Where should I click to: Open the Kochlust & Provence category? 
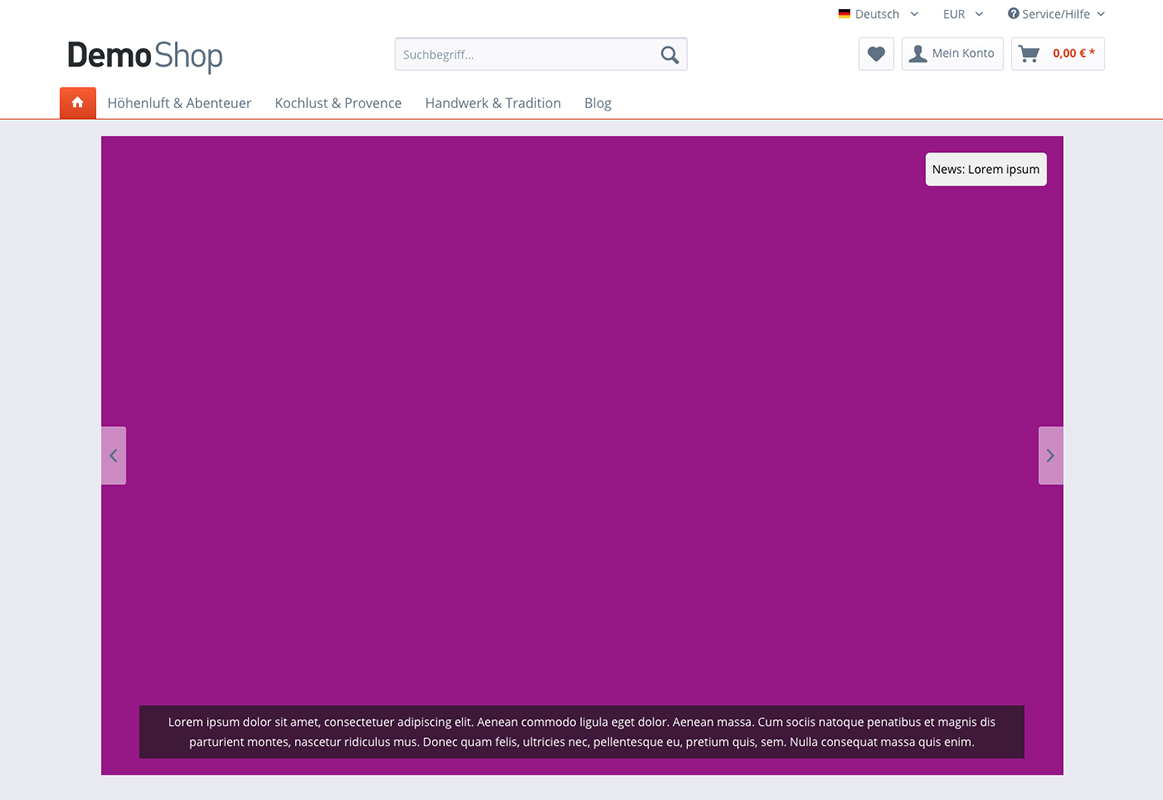[338, 103]
